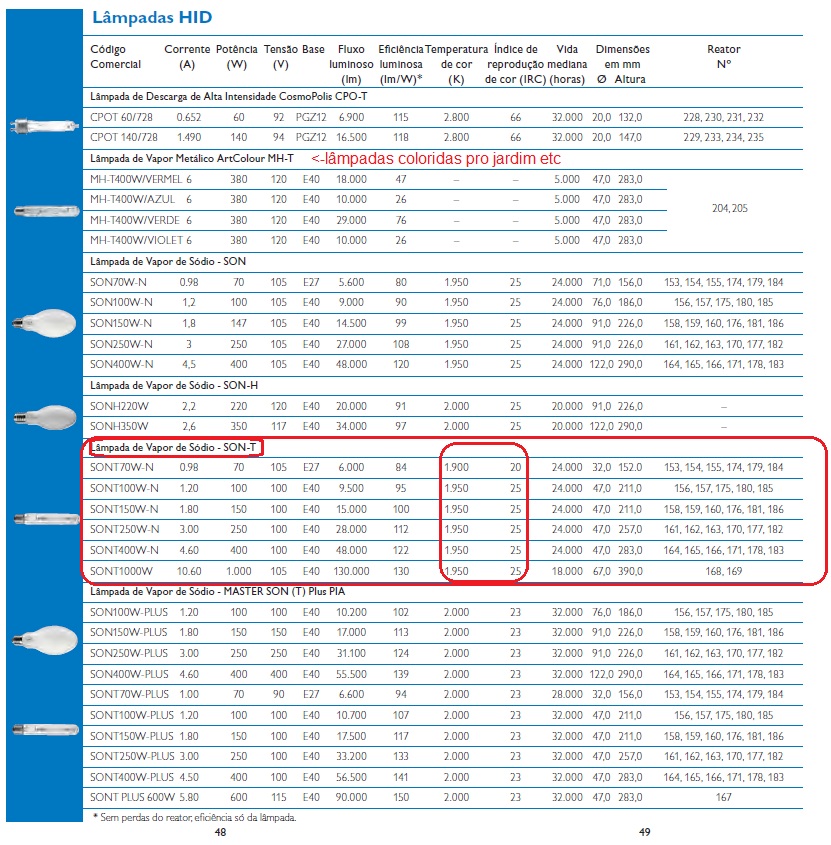Click the '29.000' flux value for VERDE
831x845 pixels.
351,220
